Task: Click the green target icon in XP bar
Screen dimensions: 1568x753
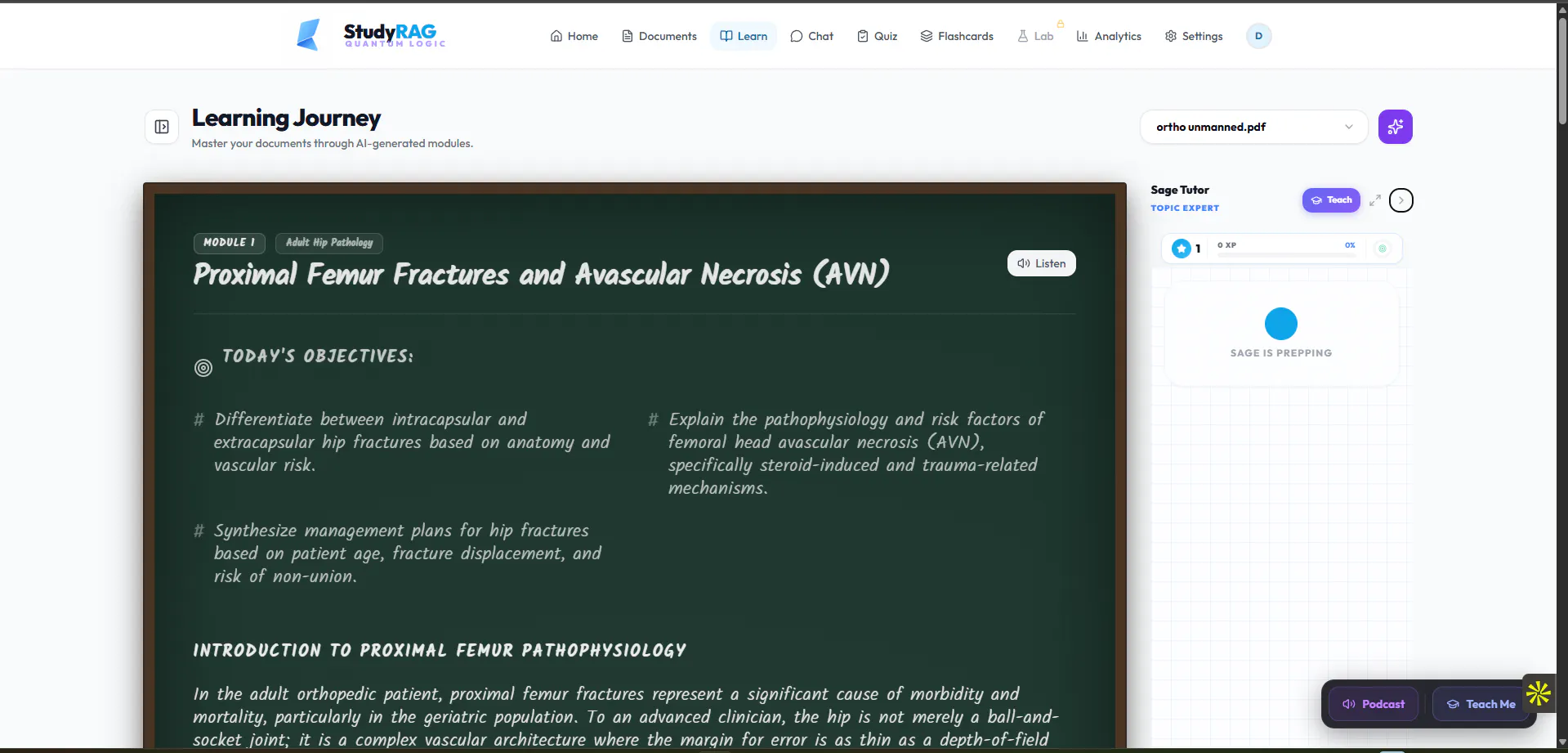Action: 1382,249
